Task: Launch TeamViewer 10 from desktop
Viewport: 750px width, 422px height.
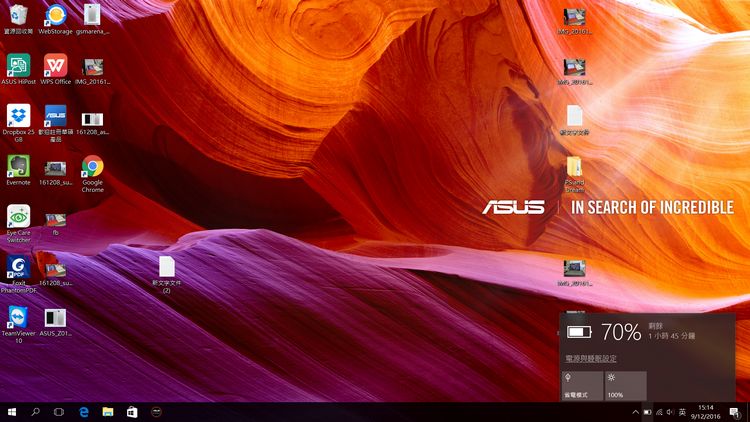Action: click(x=18, y=324)
